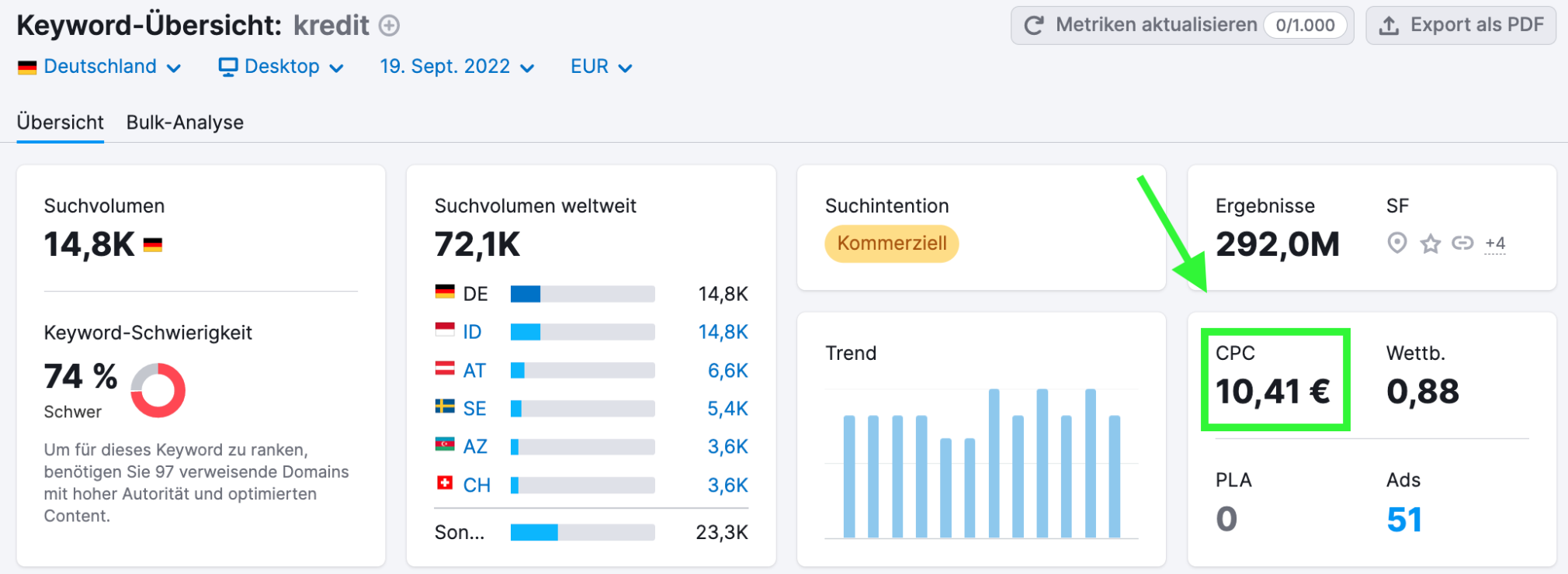Click the German flag beside Suchvolumen 14,8K
1568x574 pixels.
(153, 245)
